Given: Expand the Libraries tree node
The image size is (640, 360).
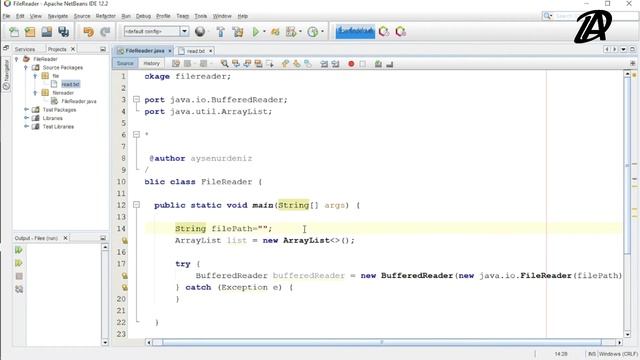Looking at the screenshot, I should tap(26, 118).
